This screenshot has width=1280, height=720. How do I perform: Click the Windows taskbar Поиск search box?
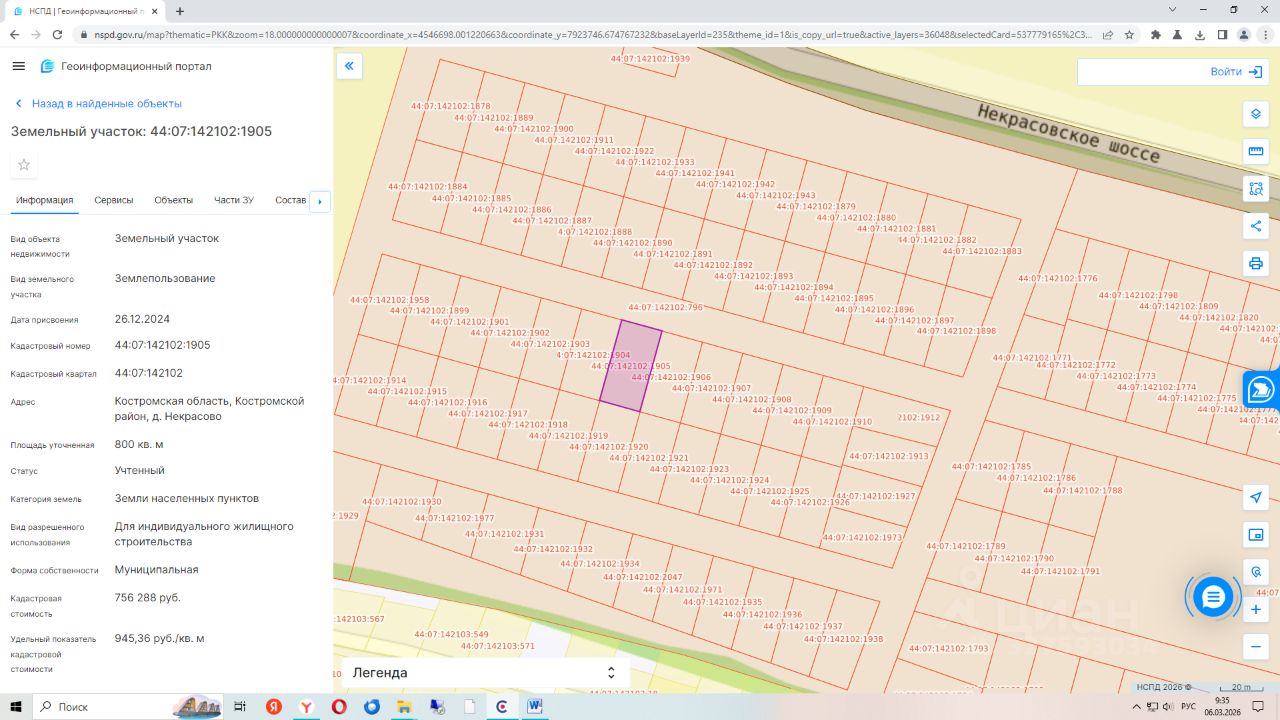128,707
